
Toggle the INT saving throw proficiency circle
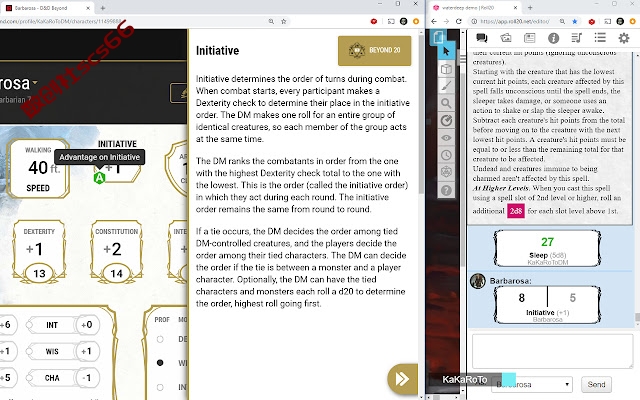click(x=29, y=325)
